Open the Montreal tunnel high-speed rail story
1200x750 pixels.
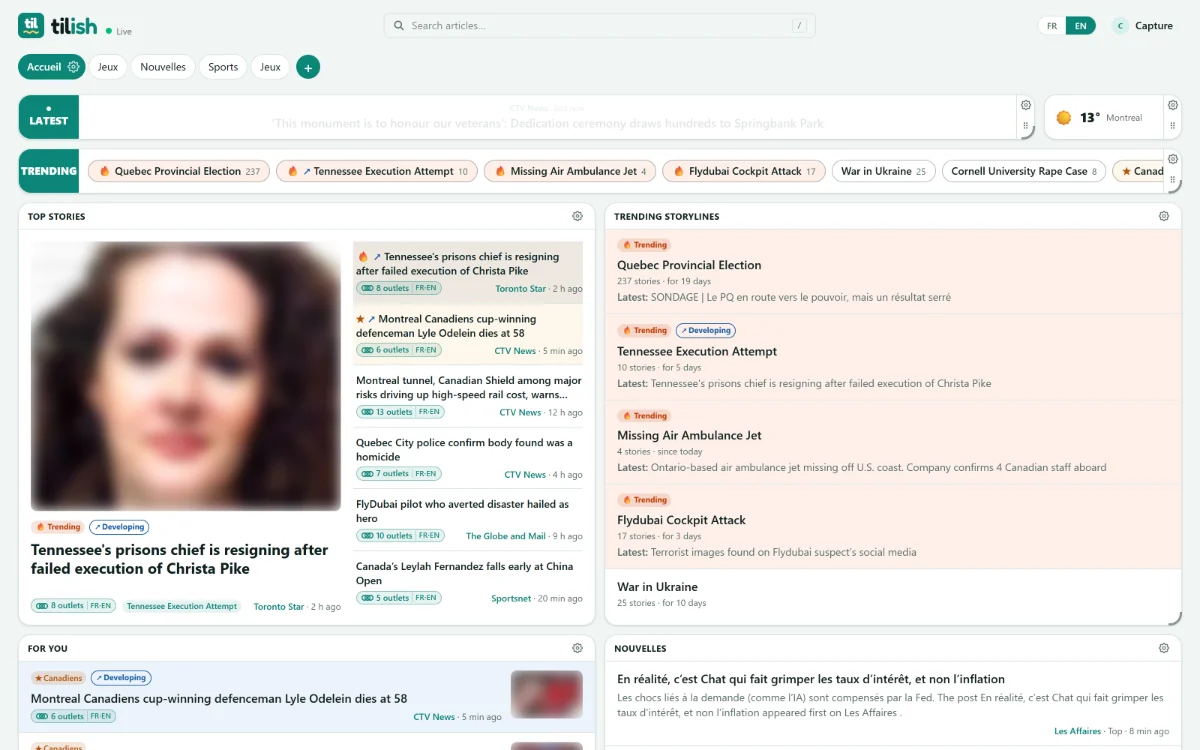[469, 388]
